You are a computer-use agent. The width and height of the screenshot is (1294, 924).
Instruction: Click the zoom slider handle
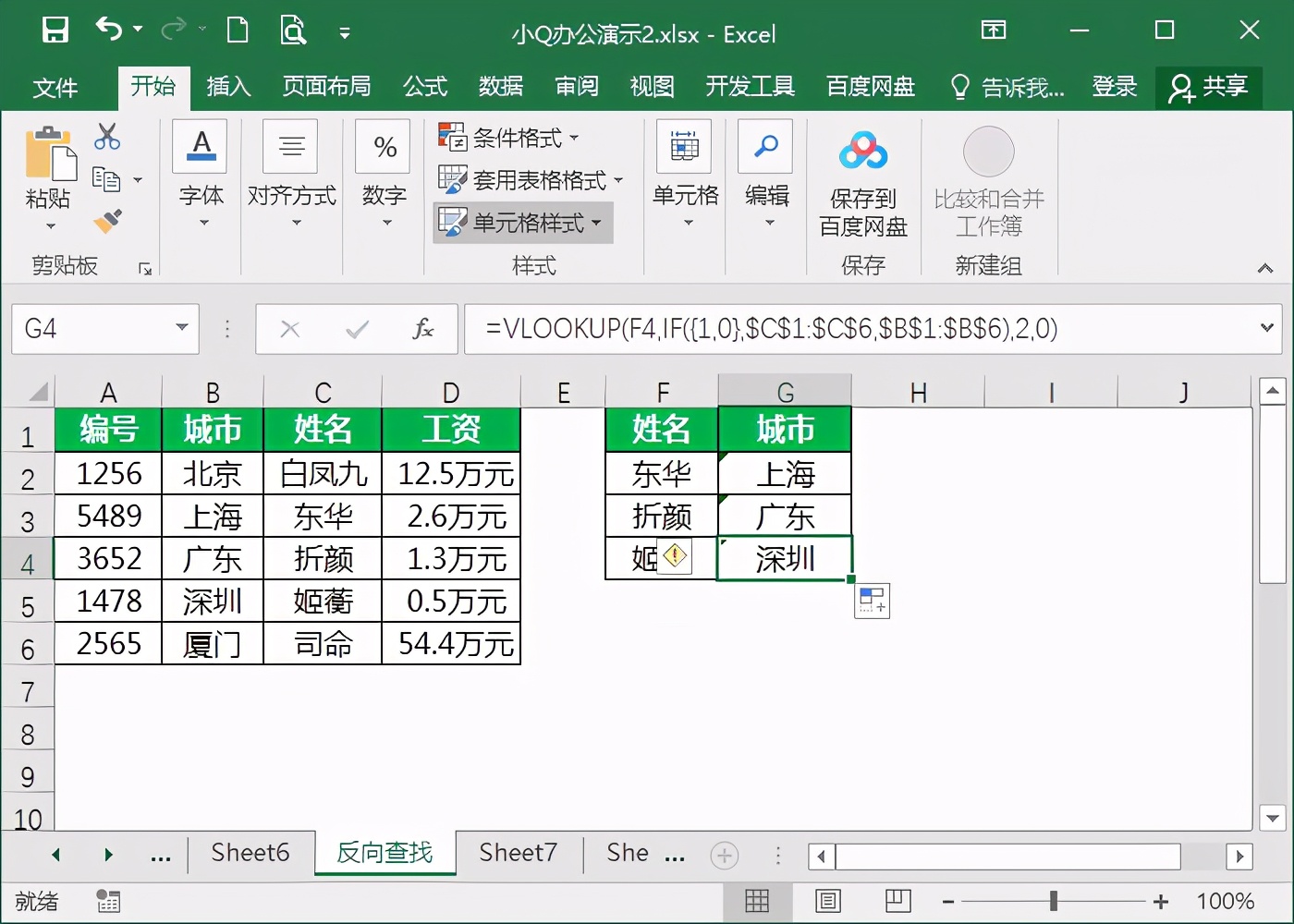click(1054, 901)
